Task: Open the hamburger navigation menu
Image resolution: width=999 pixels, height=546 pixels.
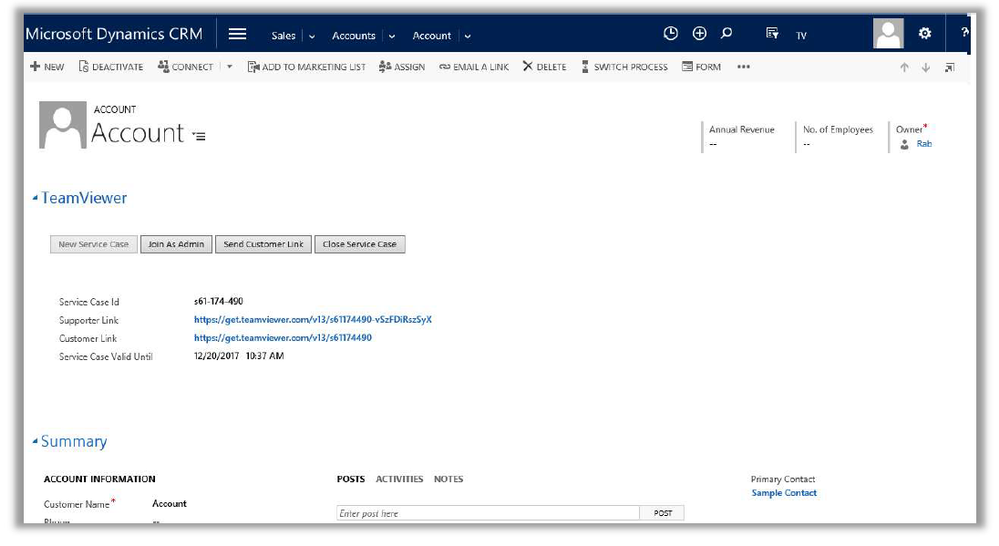Action: [237, 34]
